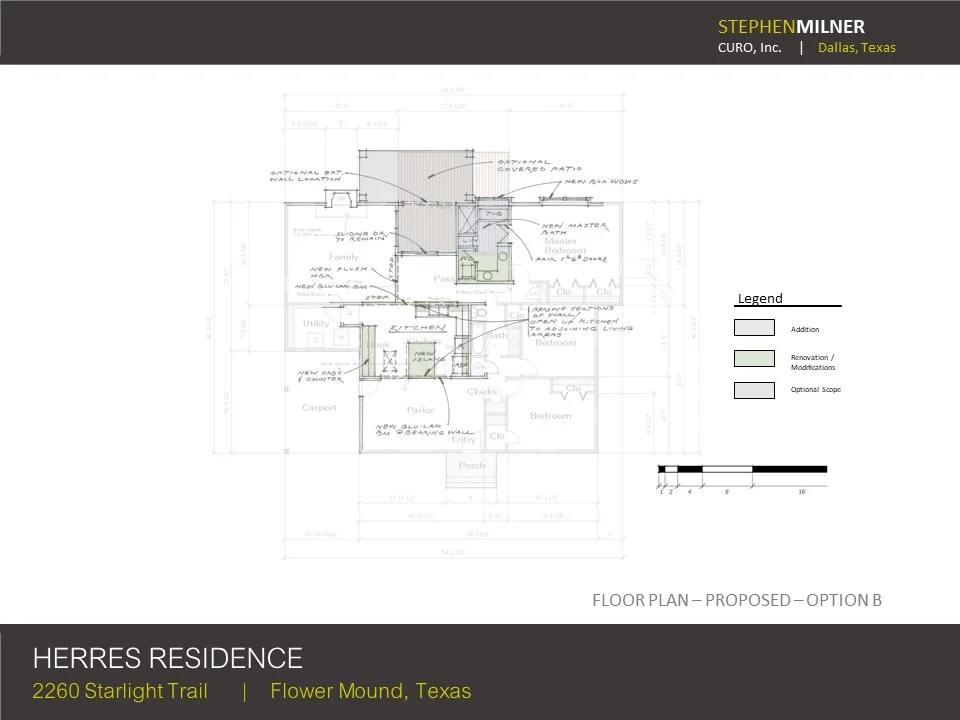Click the 'NEW GLU-LAM BM @ BEARING WALL' annotation
Viewport: 960px width, 720px height.
click(x=425, y=429)
